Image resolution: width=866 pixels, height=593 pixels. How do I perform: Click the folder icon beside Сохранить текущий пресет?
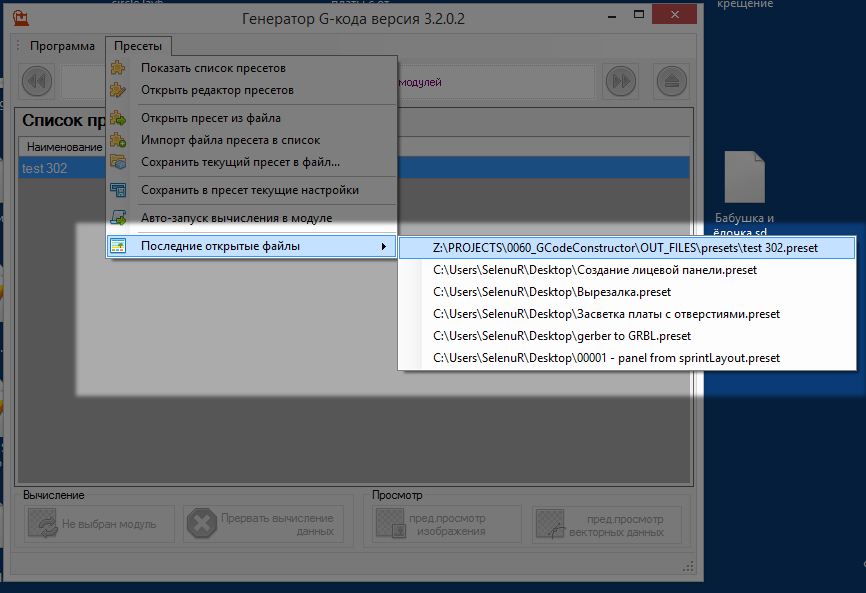pyautogui.click(x=118, y=162)
